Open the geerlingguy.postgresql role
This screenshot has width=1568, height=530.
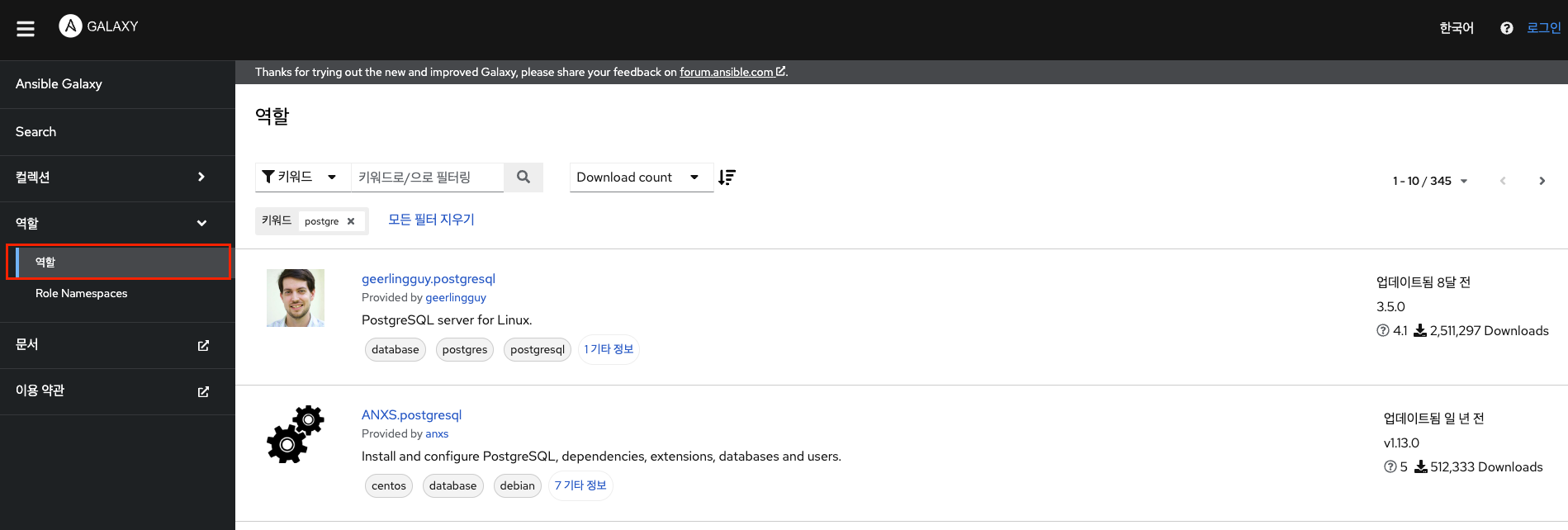(429, 279)
